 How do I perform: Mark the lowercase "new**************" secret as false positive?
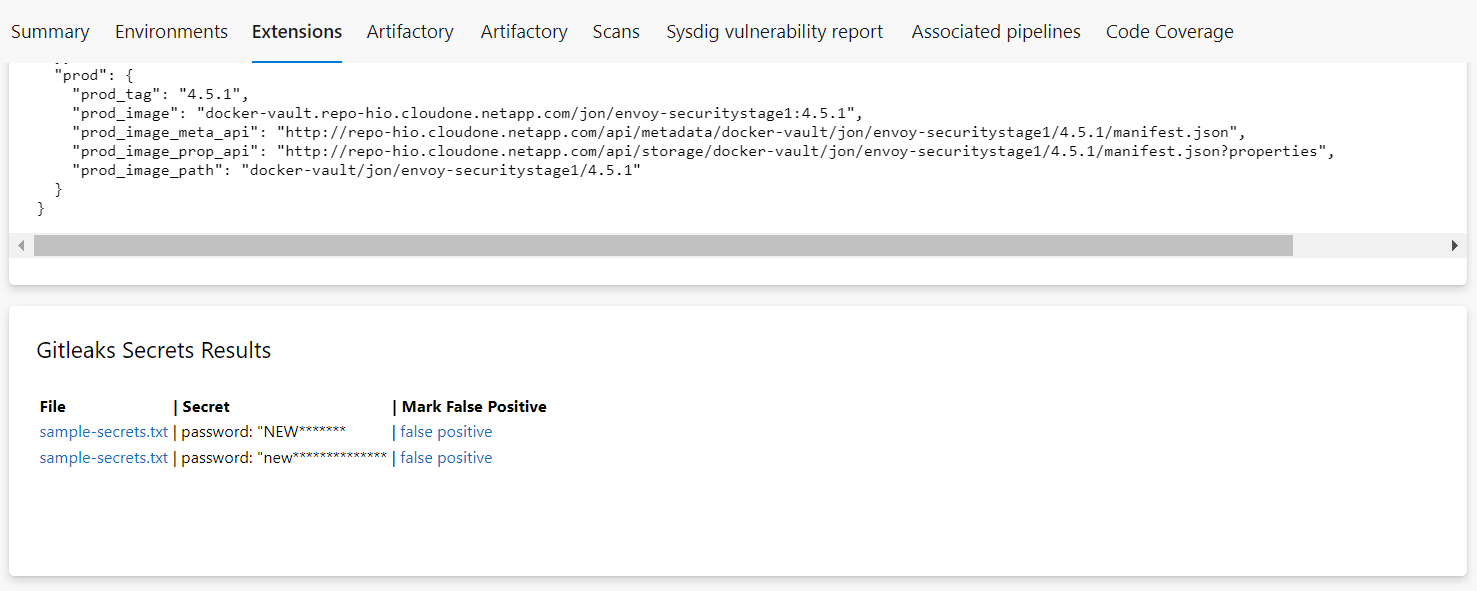[x=446, y=458]
